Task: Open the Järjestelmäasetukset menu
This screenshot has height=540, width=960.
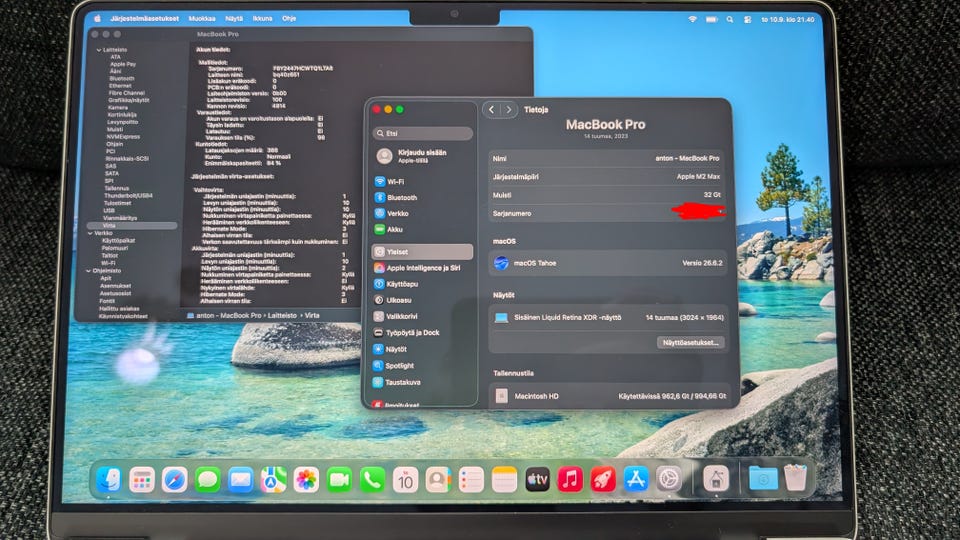Action: [144, 19]
